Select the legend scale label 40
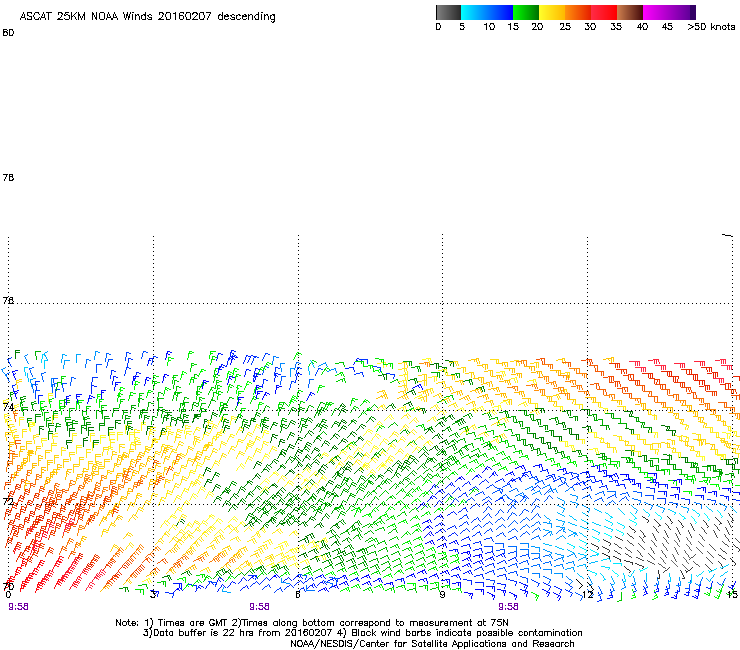The height and width of the screenshot is (650, 740). click(x=642, y=27)
